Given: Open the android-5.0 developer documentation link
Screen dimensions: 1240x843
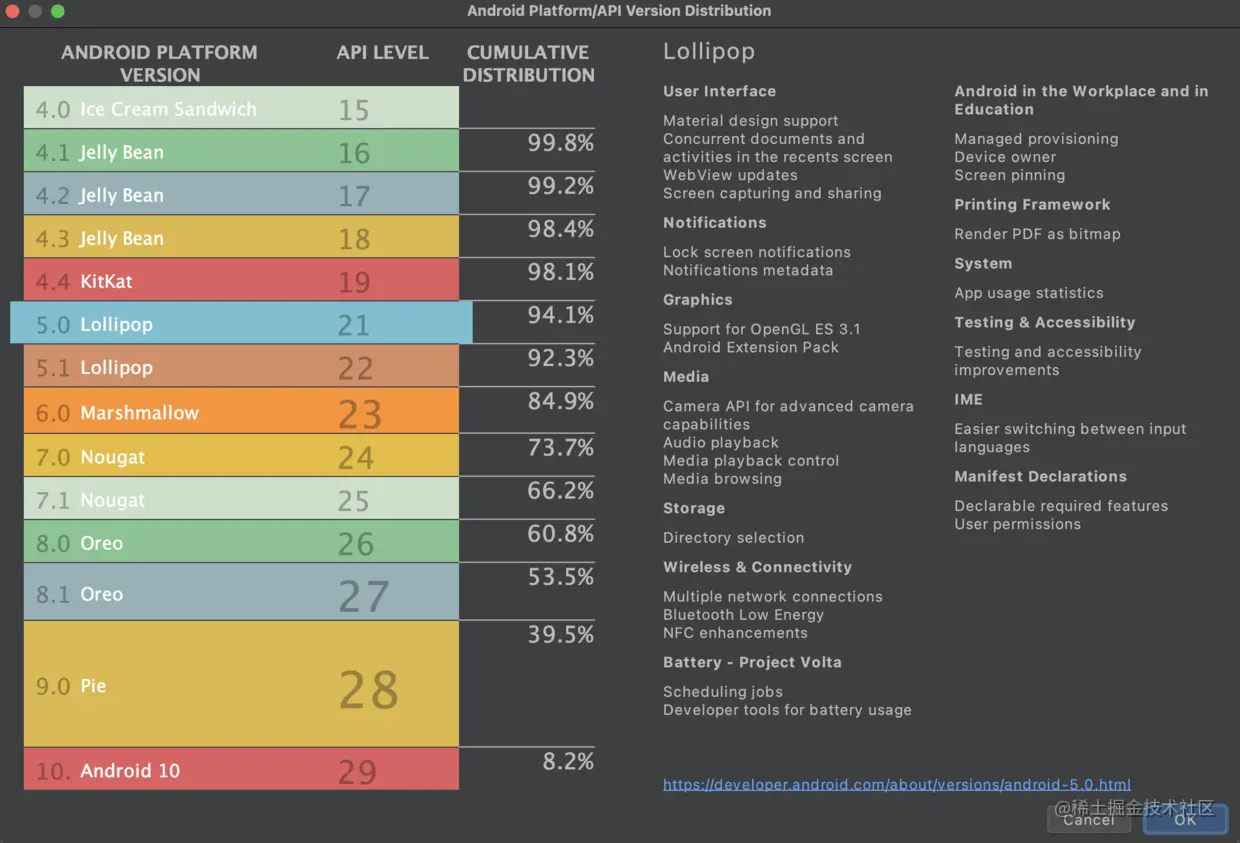Looking at the screenshot, I should click(x=896, y=784).
